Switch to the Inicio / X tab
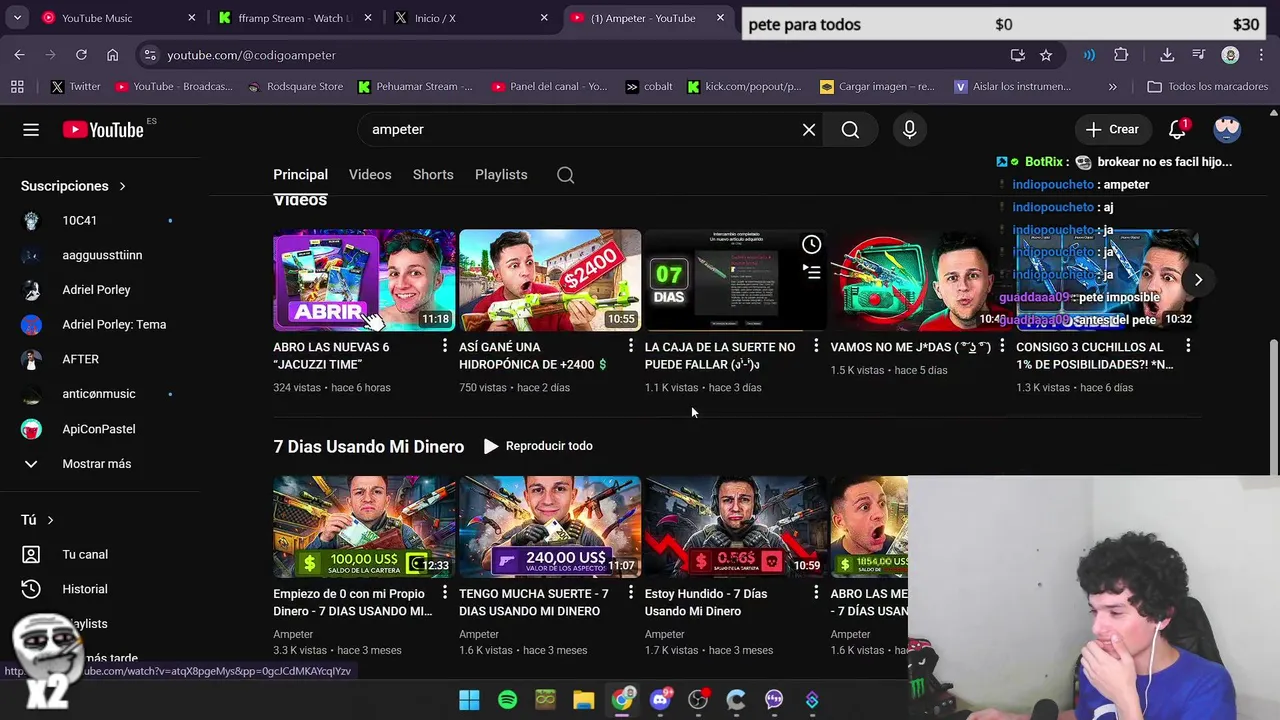 (470, 18)
